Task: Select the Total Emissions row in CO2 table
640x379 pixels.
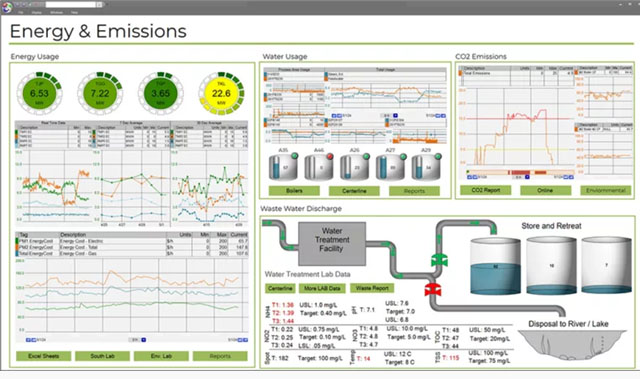Action: click(x=517, y=73)
